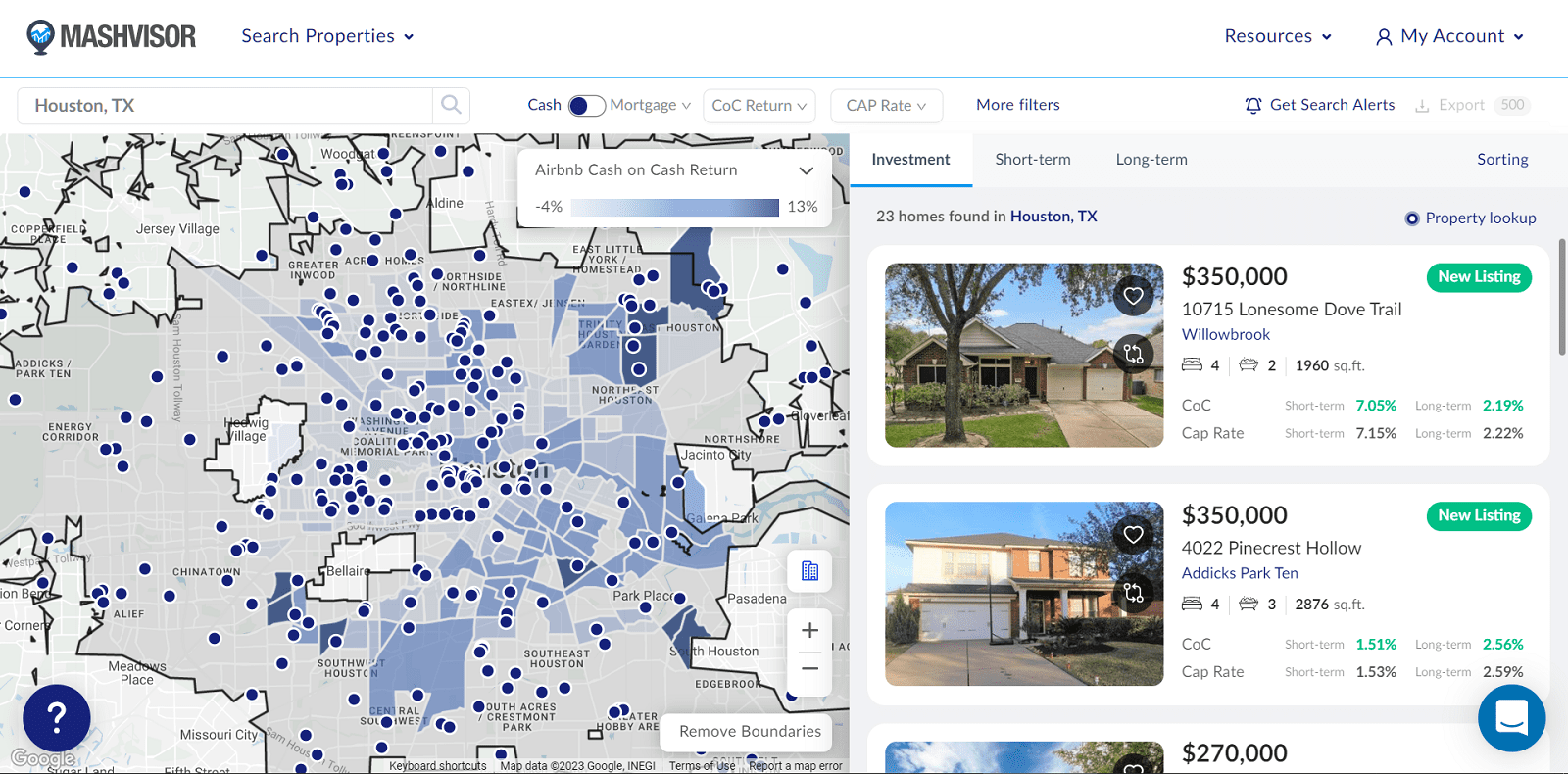Screen dimensions: 1568x774
Task: Click Report a map error link
Action: (795, 766)
